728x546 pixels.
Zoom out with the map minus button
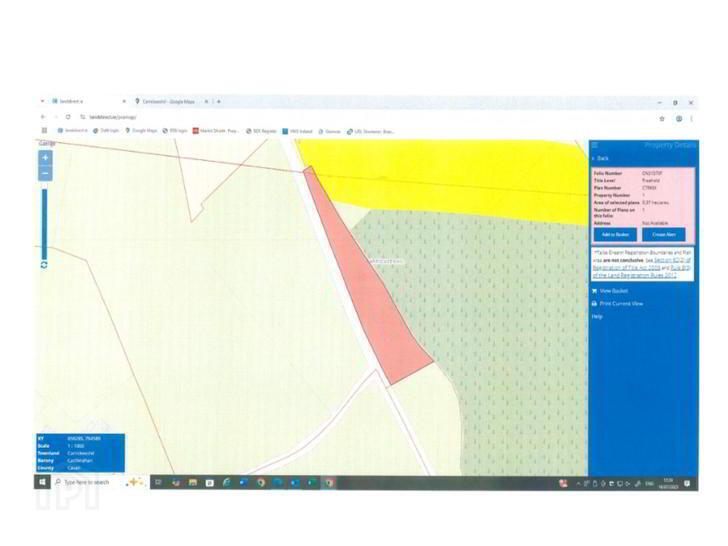click(45, 174)
